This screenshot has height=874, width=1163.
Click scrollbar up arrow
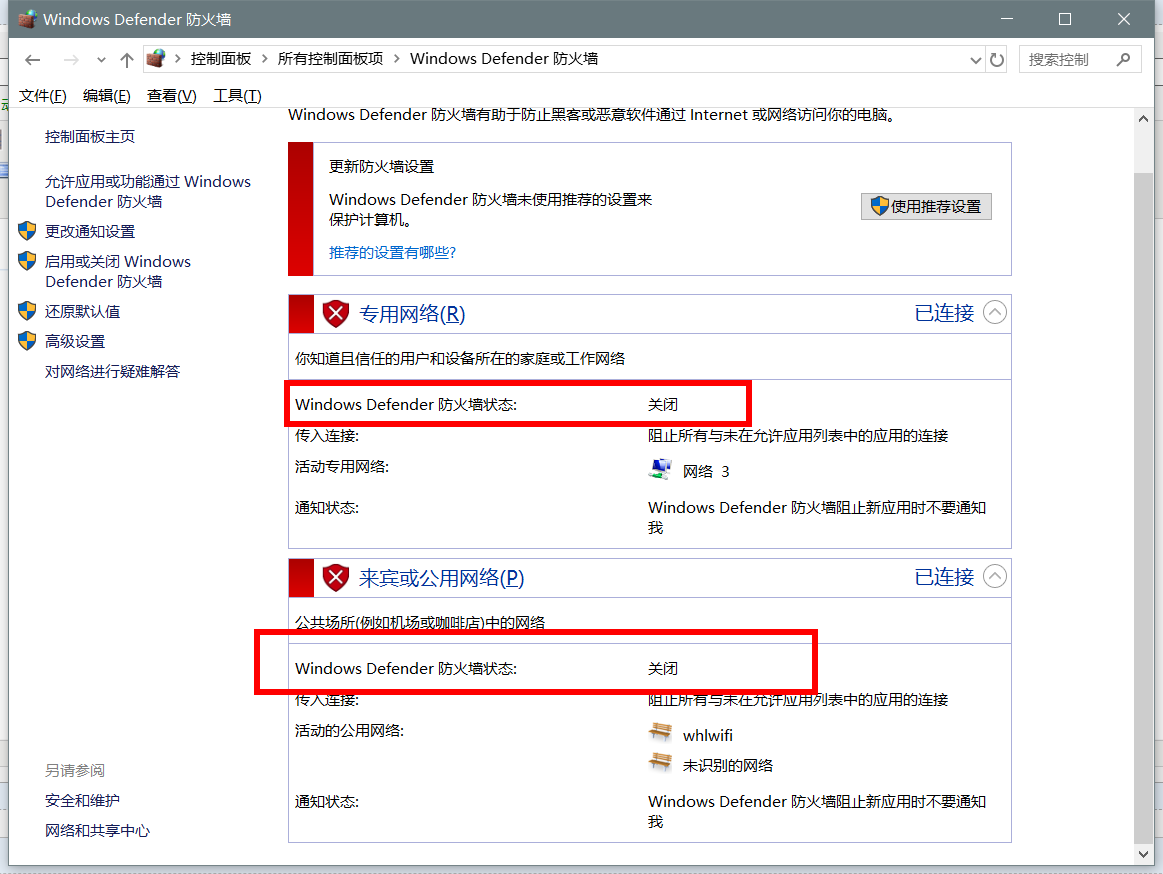[x=1143, y=119]
